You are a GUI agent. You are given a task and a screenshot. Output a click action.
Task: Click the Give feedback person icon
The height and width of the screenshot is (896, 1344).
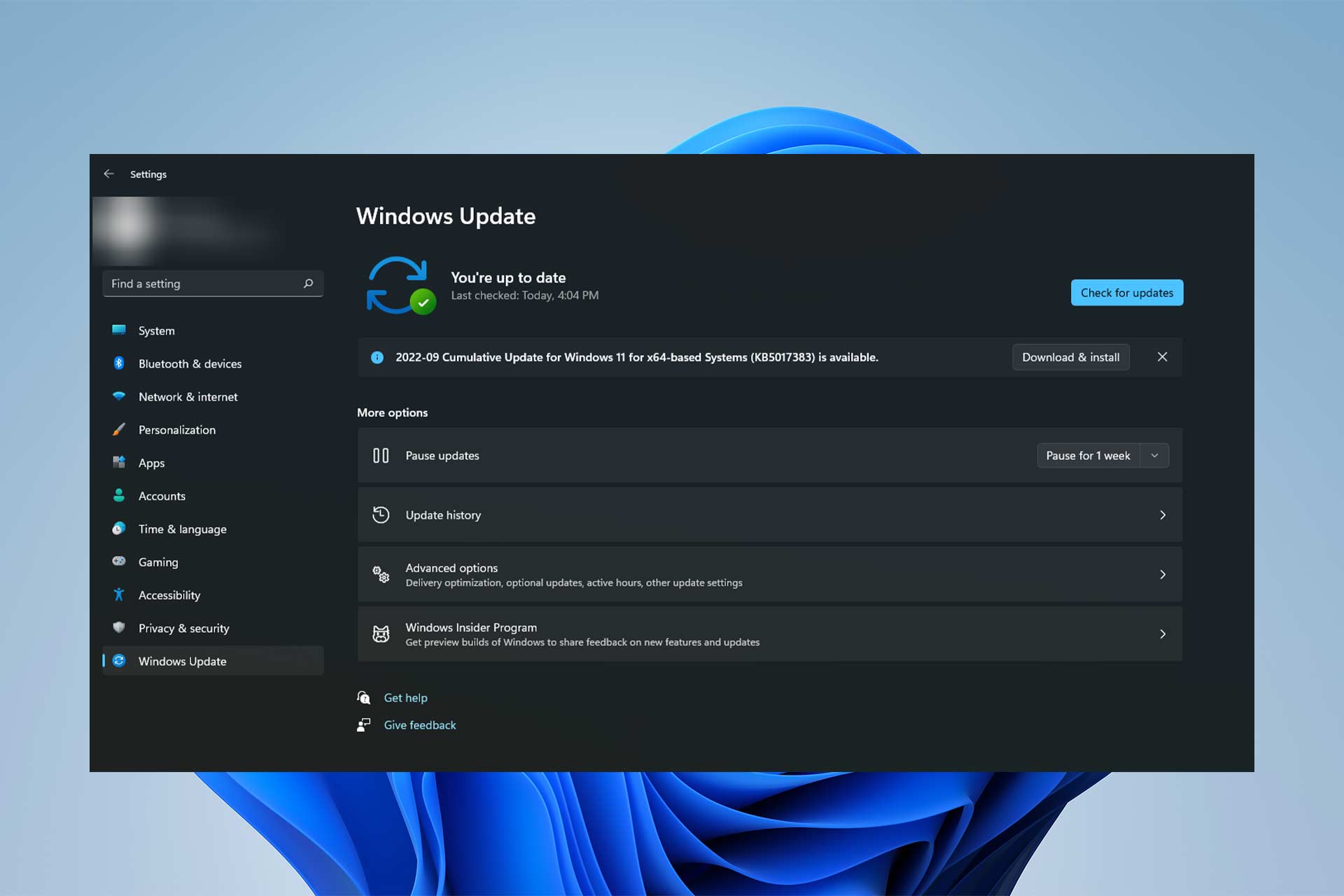(x=364, y=724)
